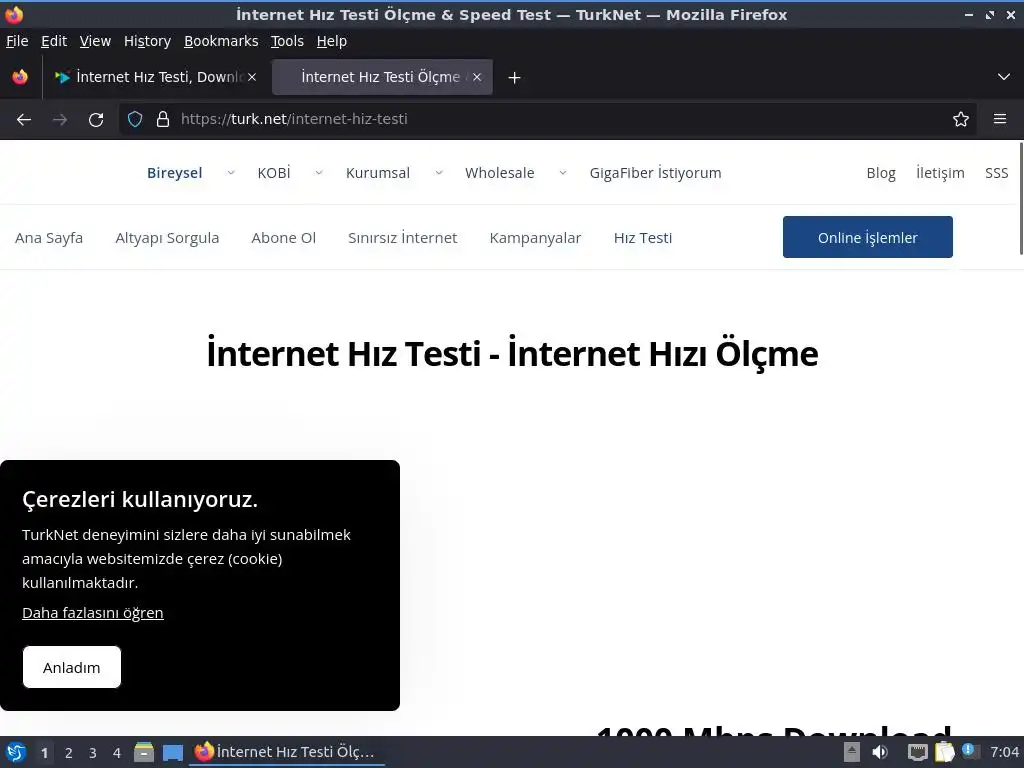
Task: Open the tracking protection shield icon
Action: pos(135,119)
